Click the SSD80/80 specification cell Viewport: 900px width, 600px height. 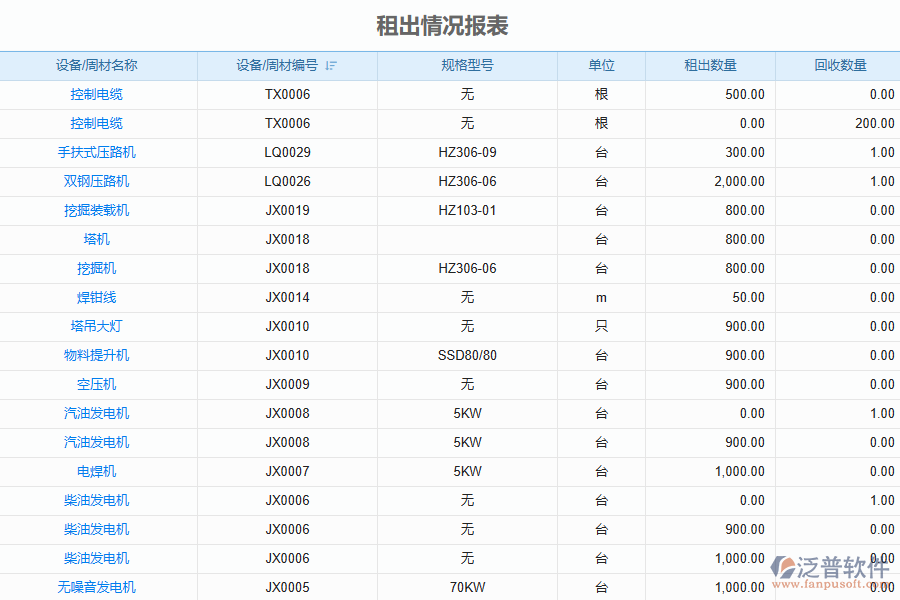(x=467, y=356)
